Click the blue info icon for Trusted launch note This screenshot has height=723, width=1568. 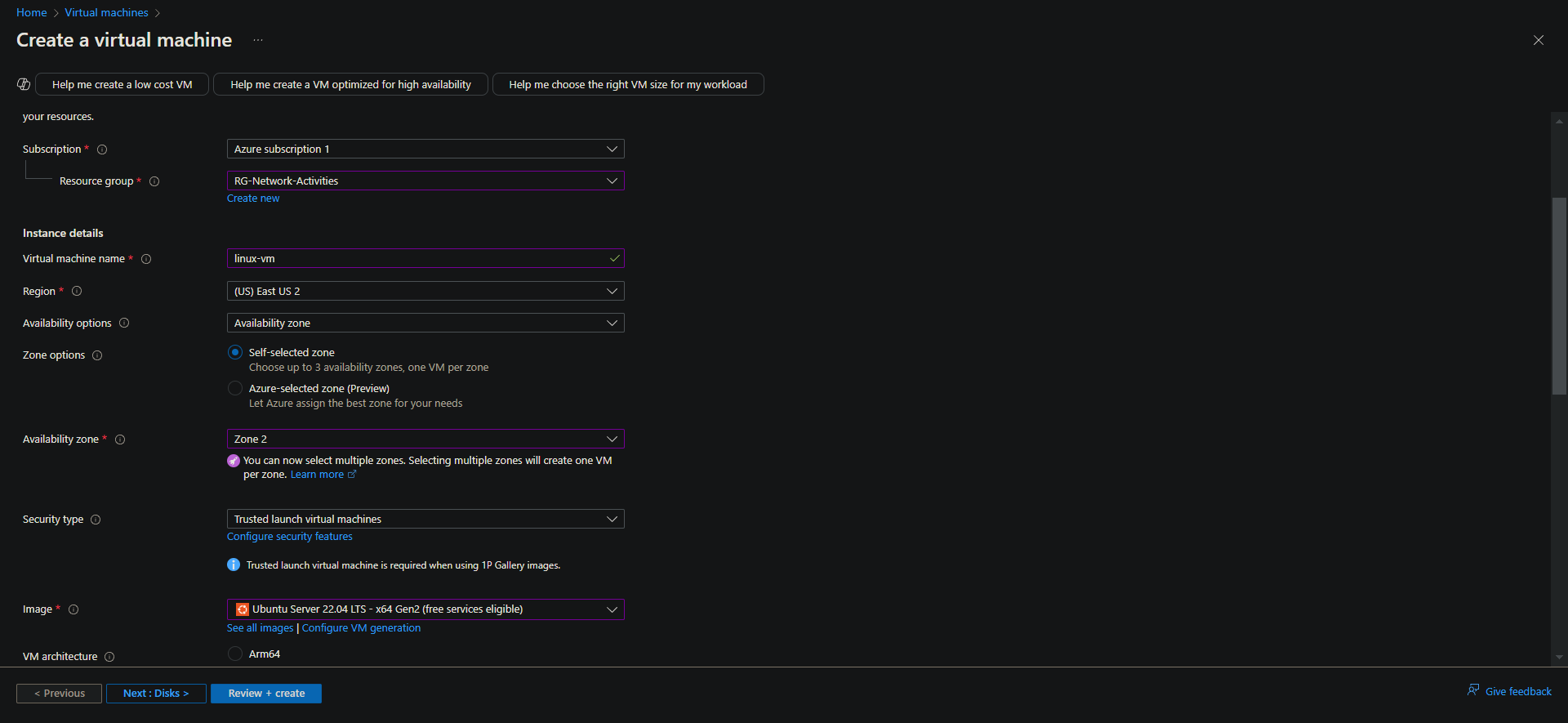[234, 565]
